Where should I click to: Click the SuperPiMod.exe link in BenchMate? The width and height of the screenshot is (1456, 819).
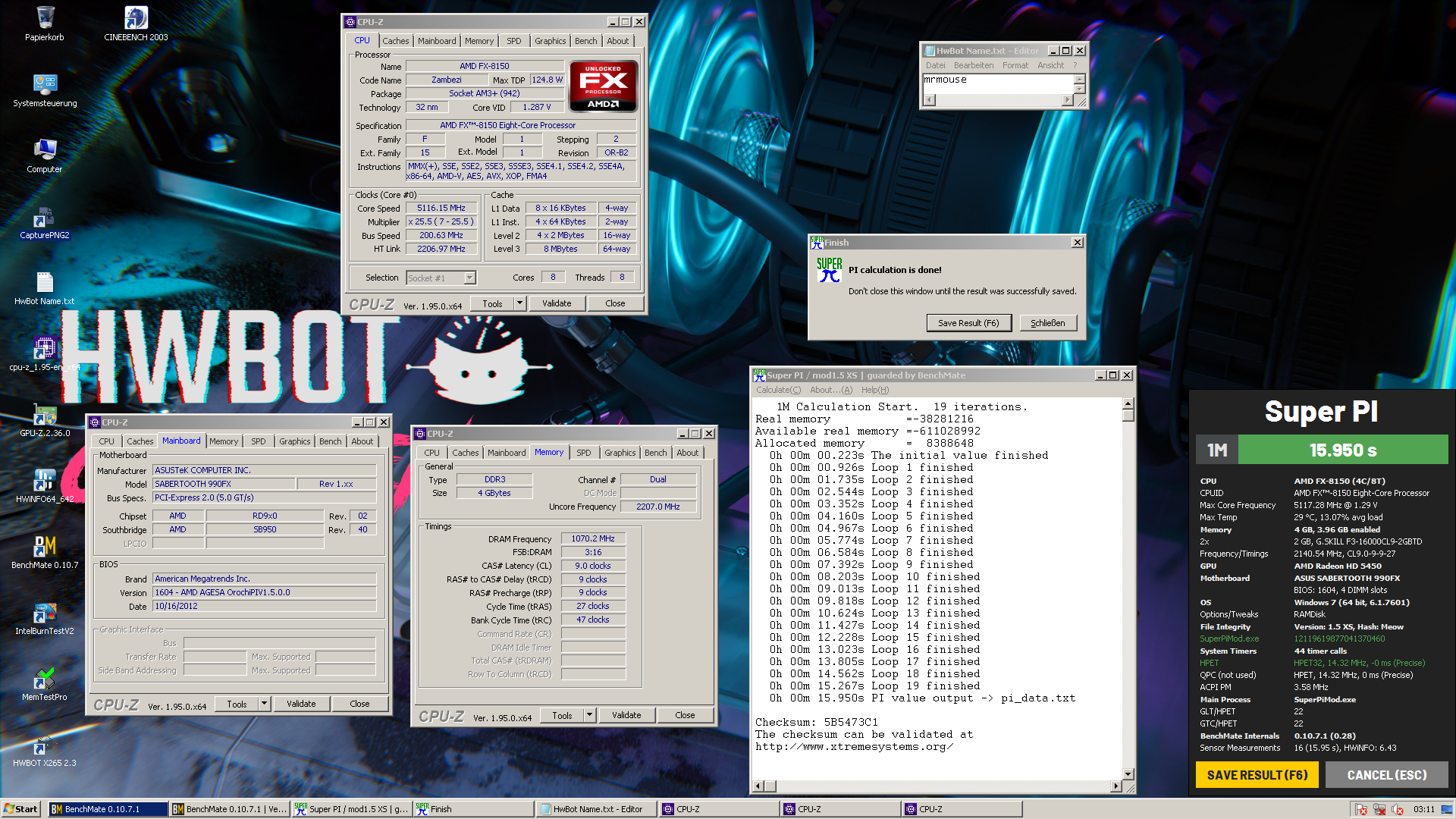click(1229, 639)
